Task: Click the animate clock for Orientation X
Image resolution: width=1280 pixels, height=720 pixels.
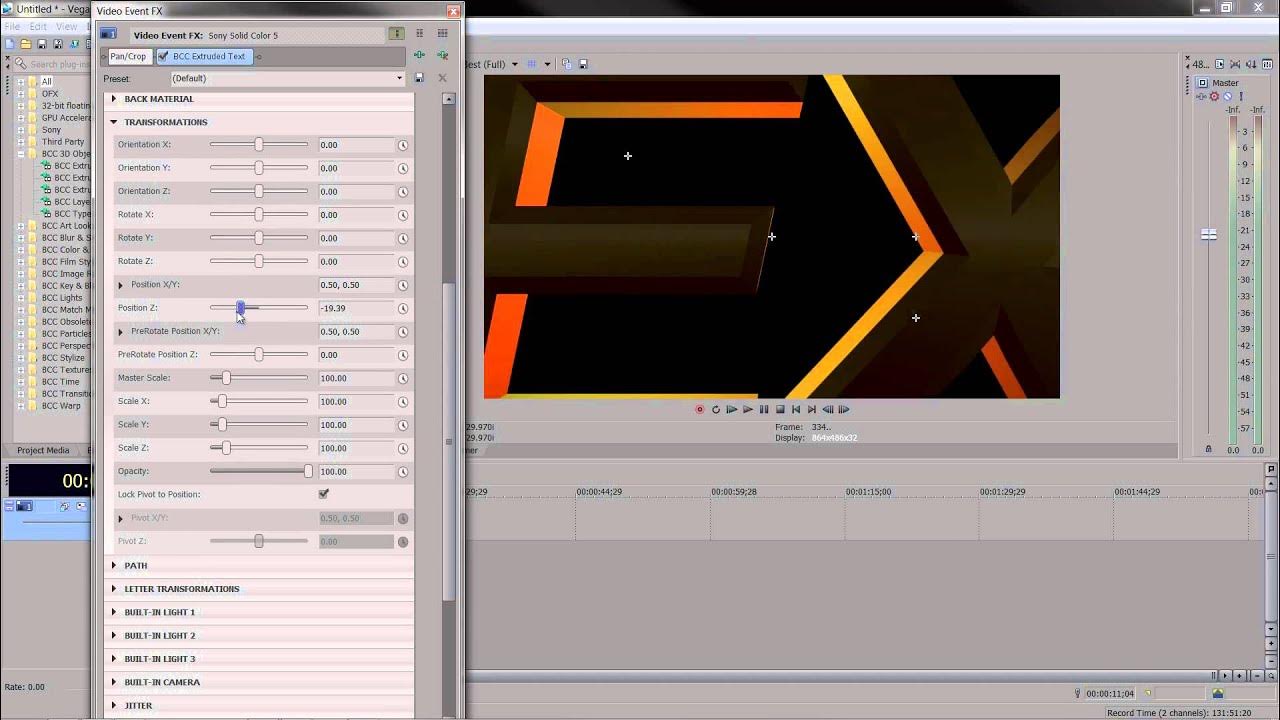Action: click(x=403, y=145)
